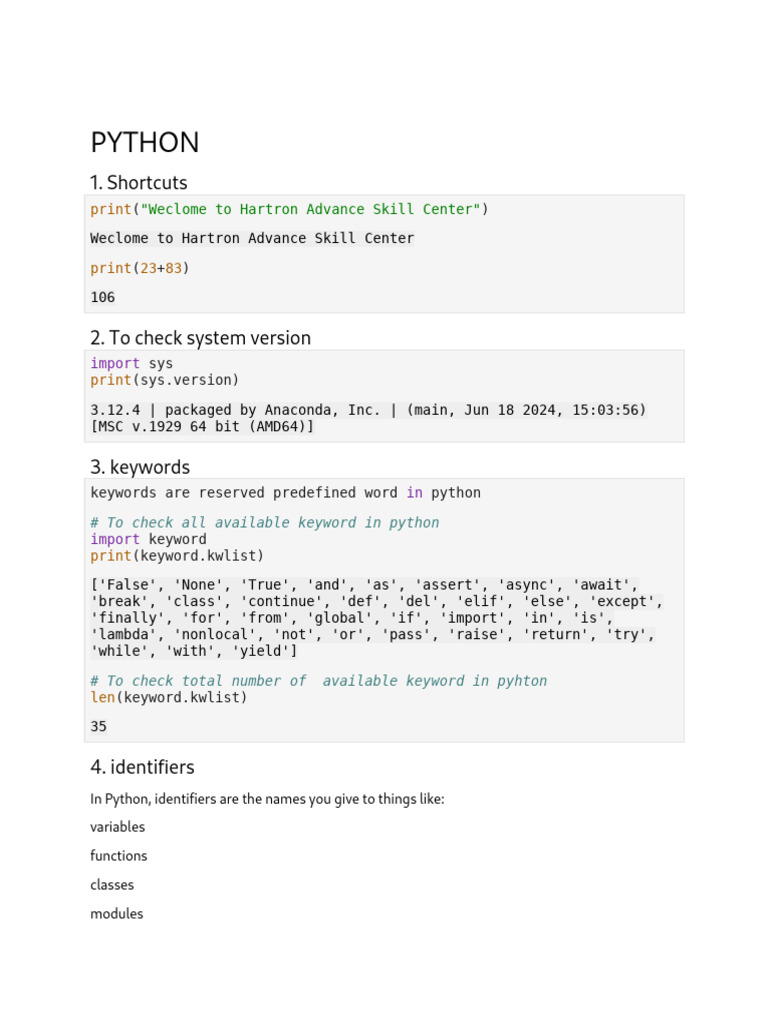Click the 'import sys' code line

pos(131,363)
